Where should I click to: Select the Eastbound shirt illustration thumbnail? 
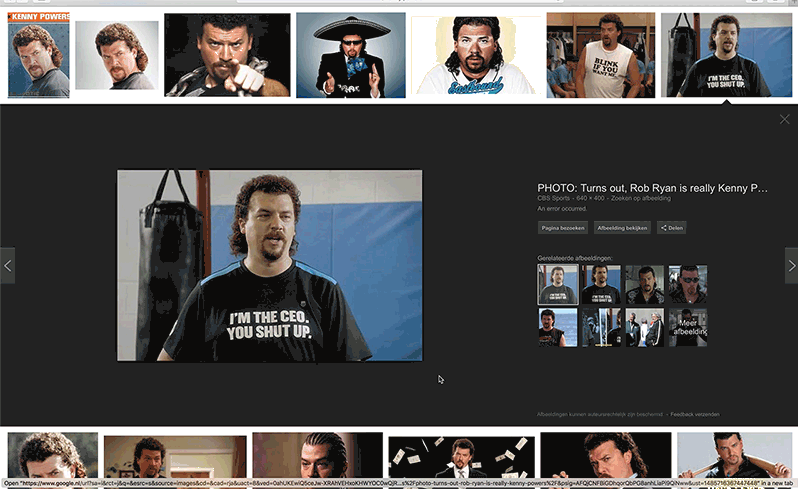475,55
